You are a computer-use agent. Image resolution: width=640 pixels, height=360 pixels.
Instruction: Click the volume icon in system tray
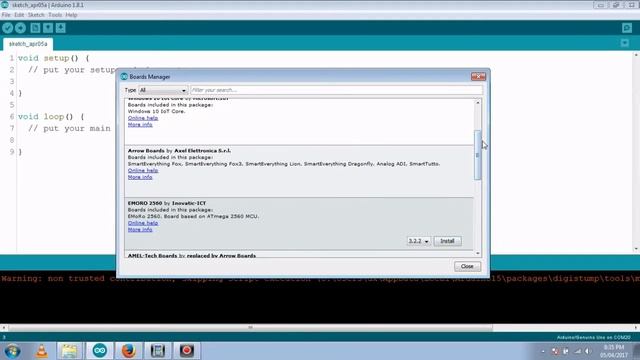click(x=588, y=351)
